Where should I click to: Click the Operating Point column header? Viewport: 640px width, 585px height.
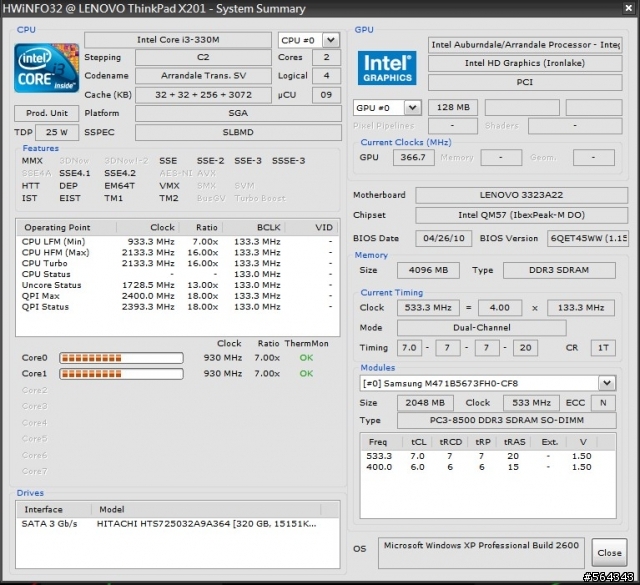67,227
